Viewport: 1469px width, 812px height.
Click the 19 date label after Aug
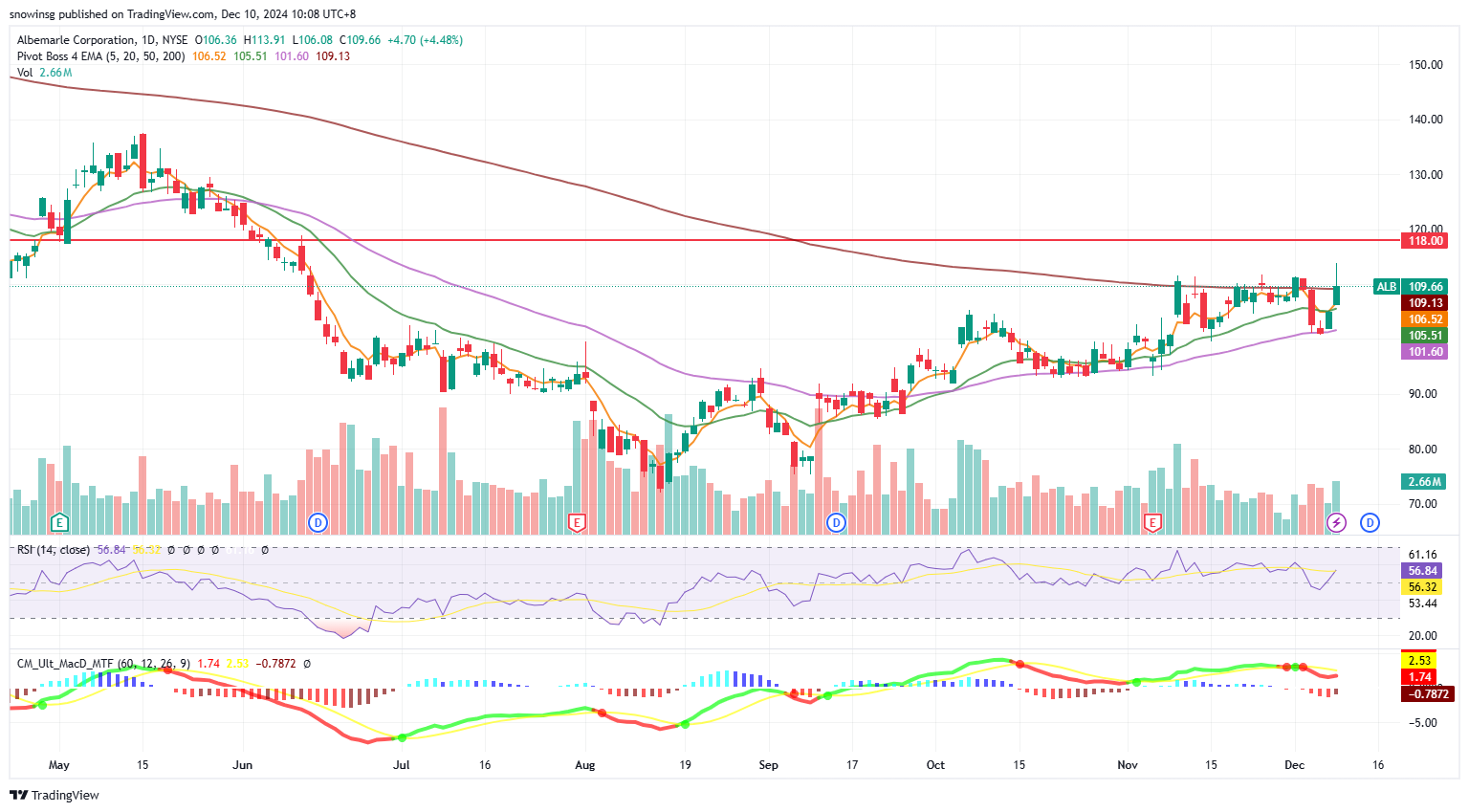point(685,765)
